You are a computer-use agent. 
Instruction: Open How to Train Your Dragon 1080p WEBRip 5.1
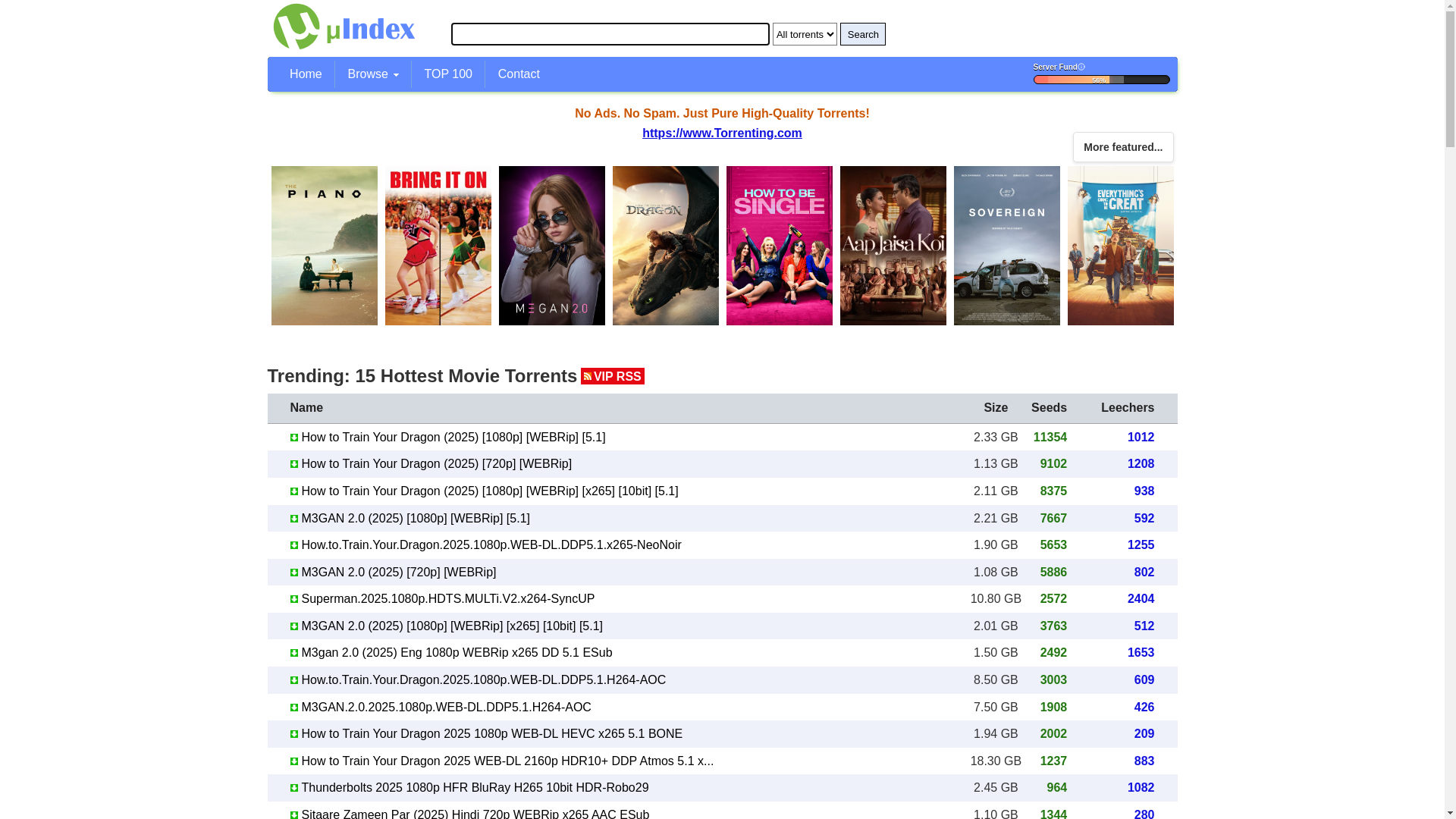[453, 438]
